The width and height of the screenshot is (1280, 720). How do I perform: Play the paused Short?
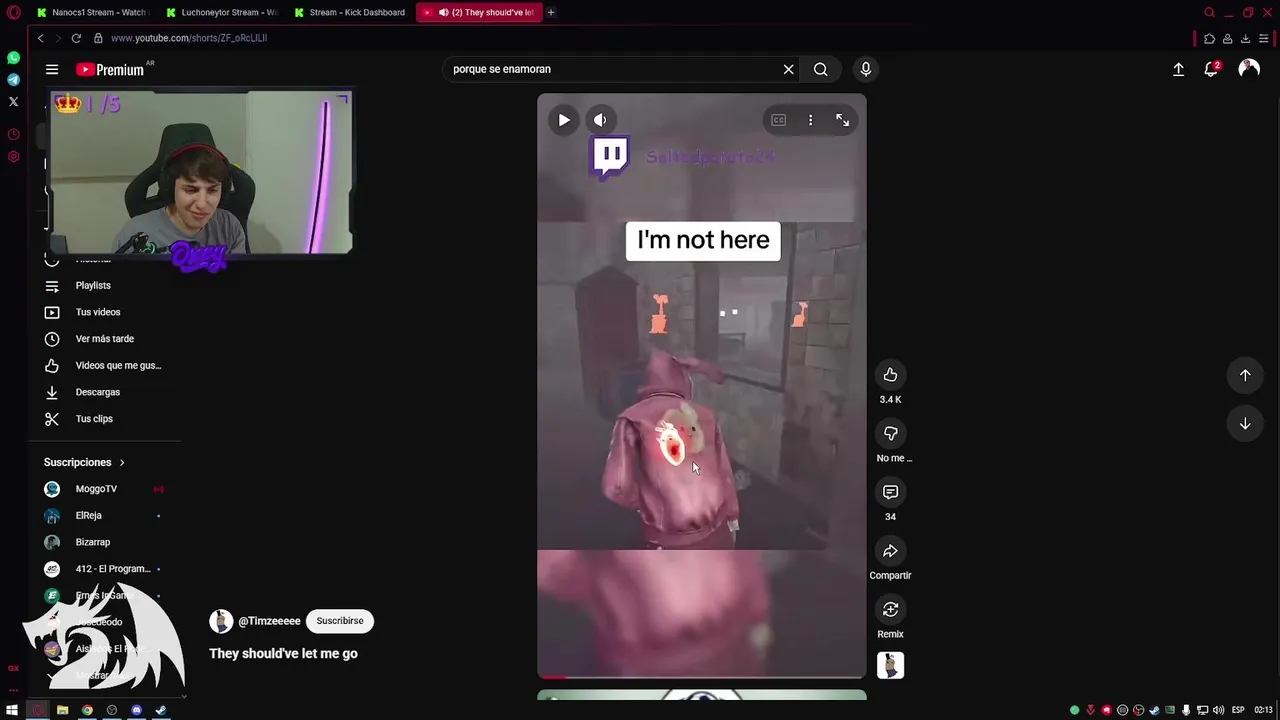click(564, 120)
